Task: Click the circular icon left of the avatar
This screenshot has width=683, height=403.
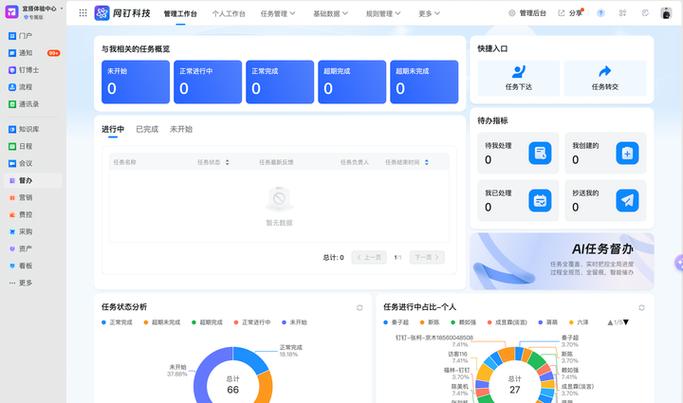Action: (x=645, y=13)
